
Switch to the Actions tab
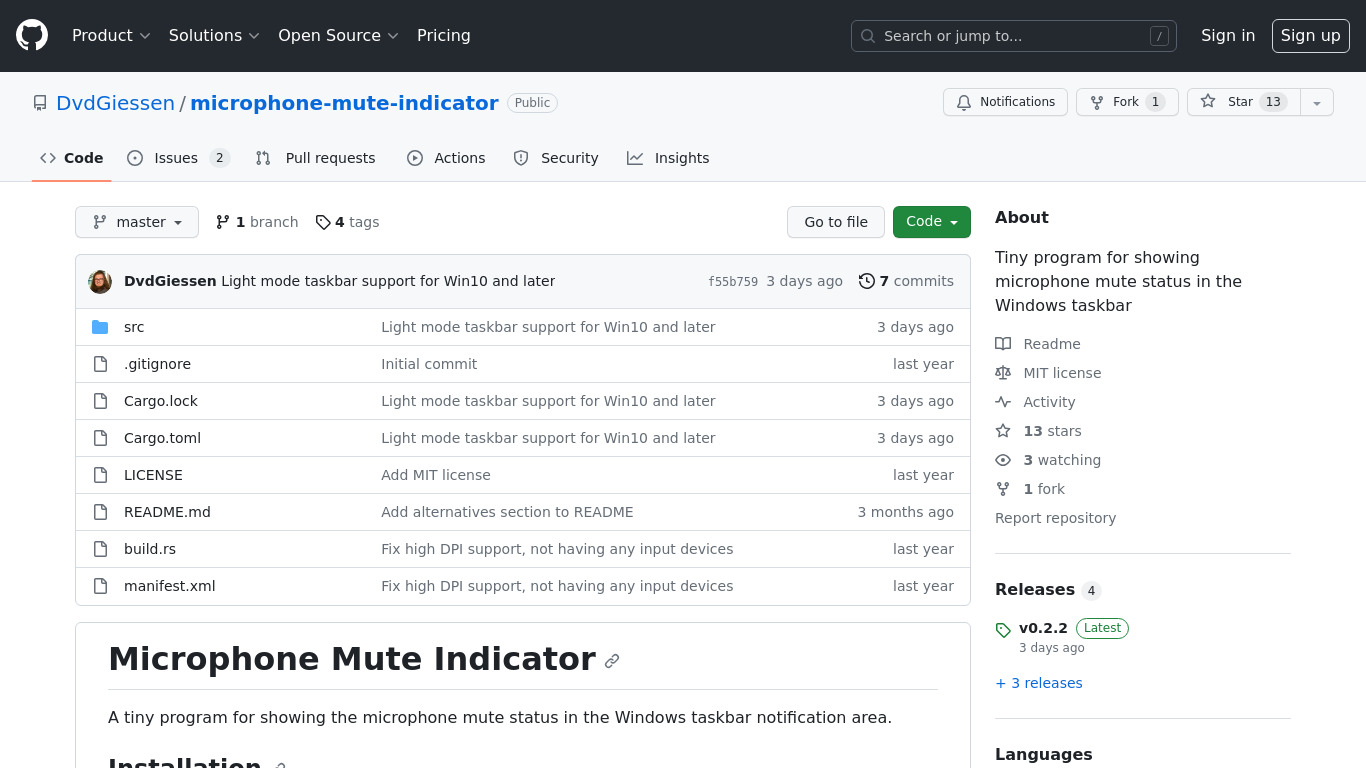[446, 158]
